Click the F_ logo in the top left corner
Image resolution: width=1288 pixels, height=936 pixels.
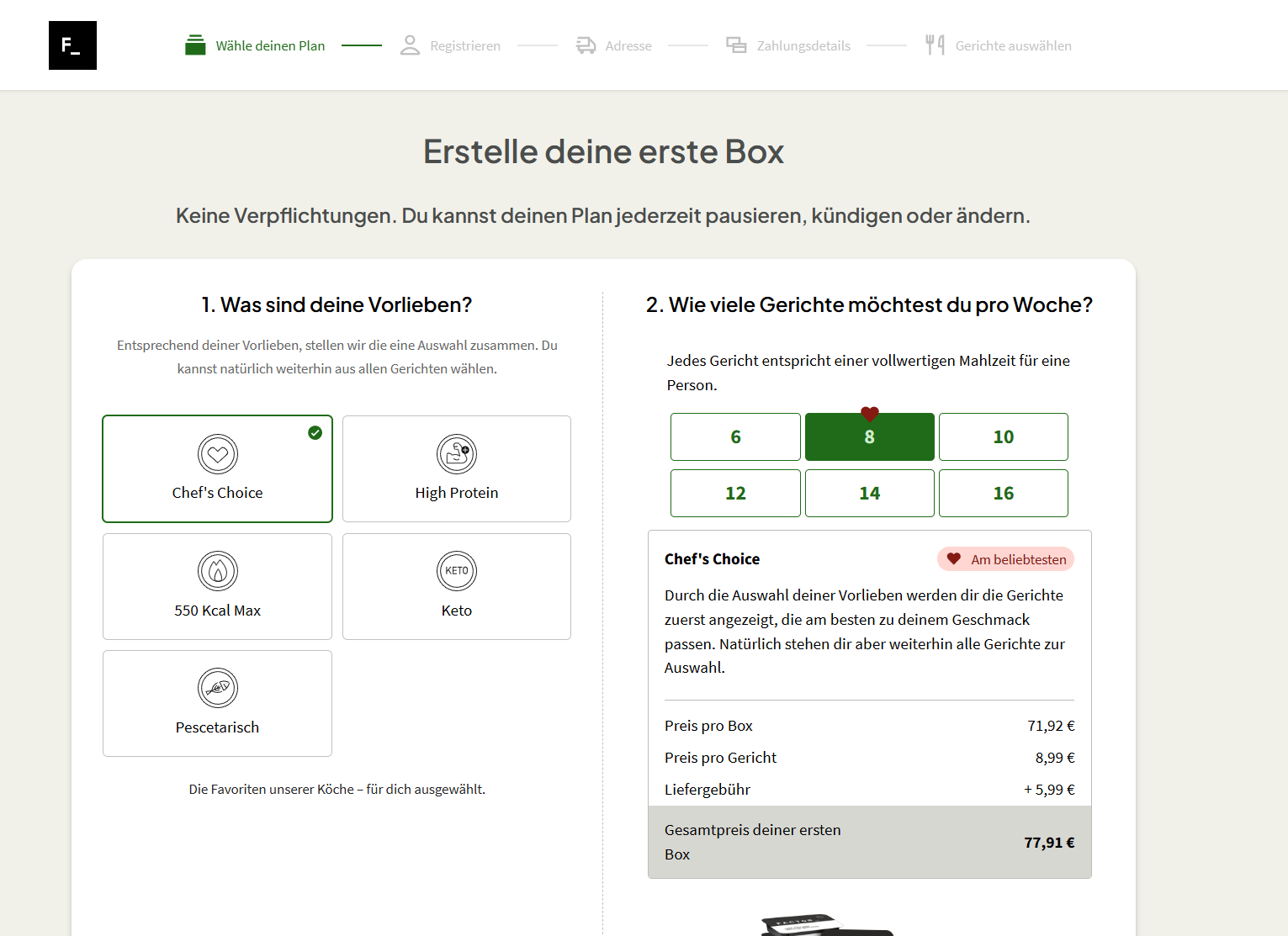tap(72, 45)
